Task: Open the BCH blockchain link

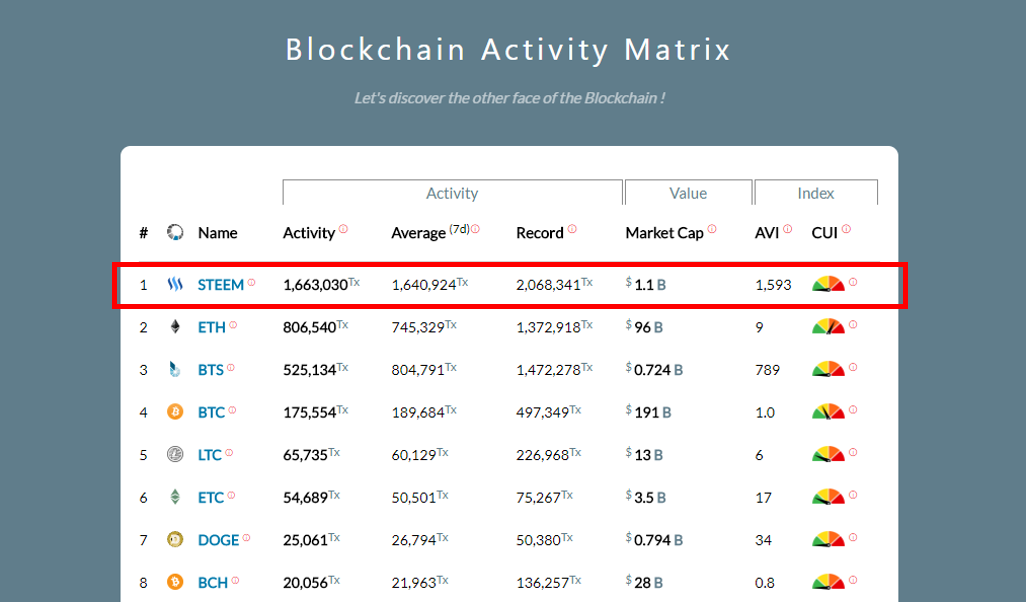Action: tap(213, 583)
